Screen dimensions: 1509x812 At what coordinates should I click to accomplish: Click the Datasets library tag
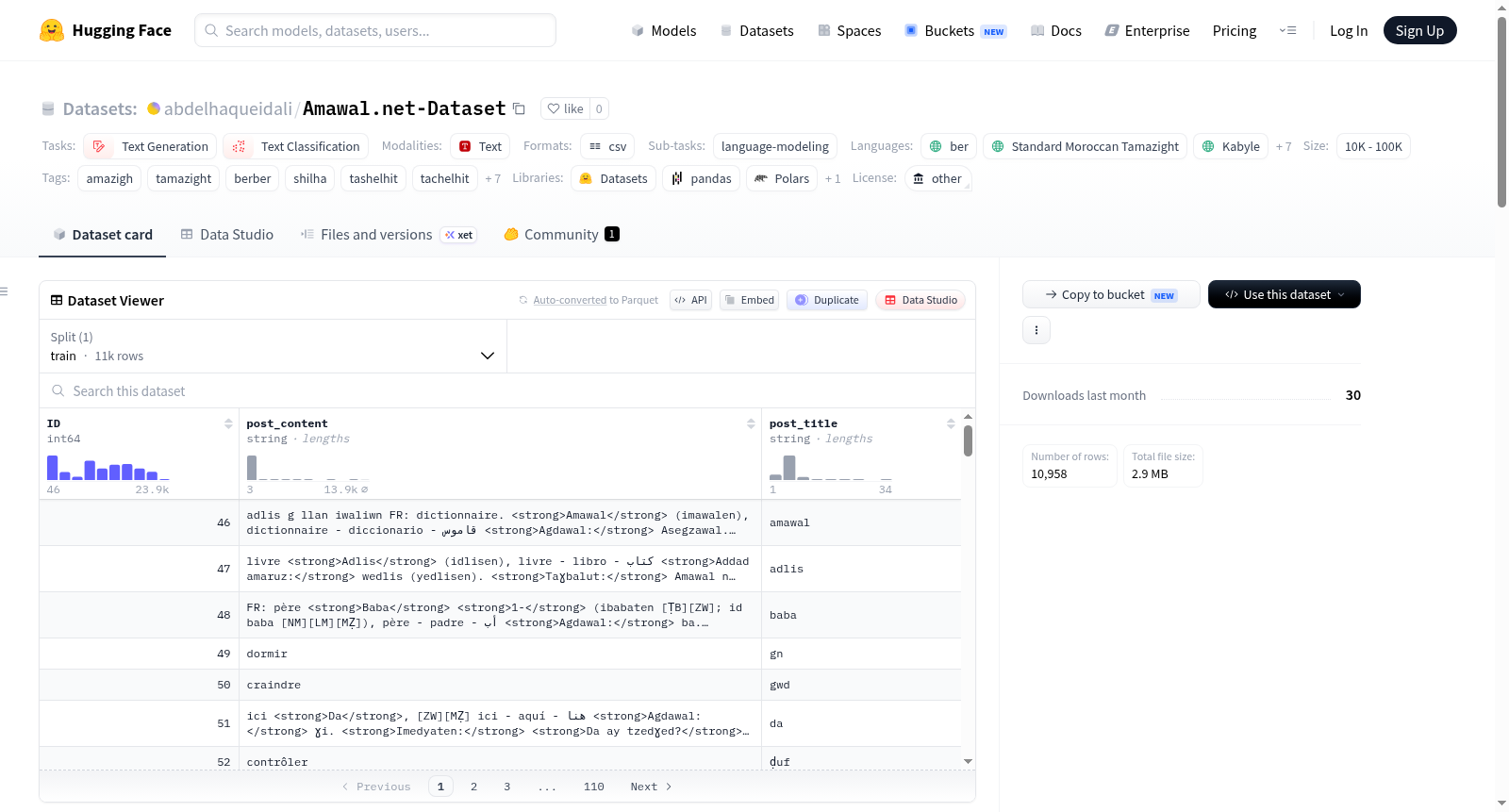(613, 178)
